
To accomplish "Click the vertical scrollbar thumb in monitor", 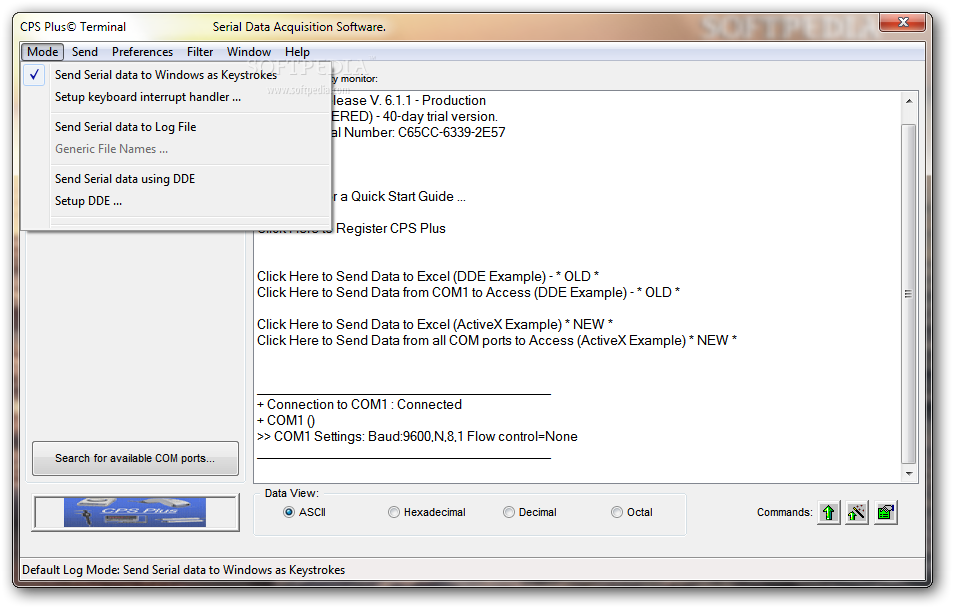I will (909, 294).
